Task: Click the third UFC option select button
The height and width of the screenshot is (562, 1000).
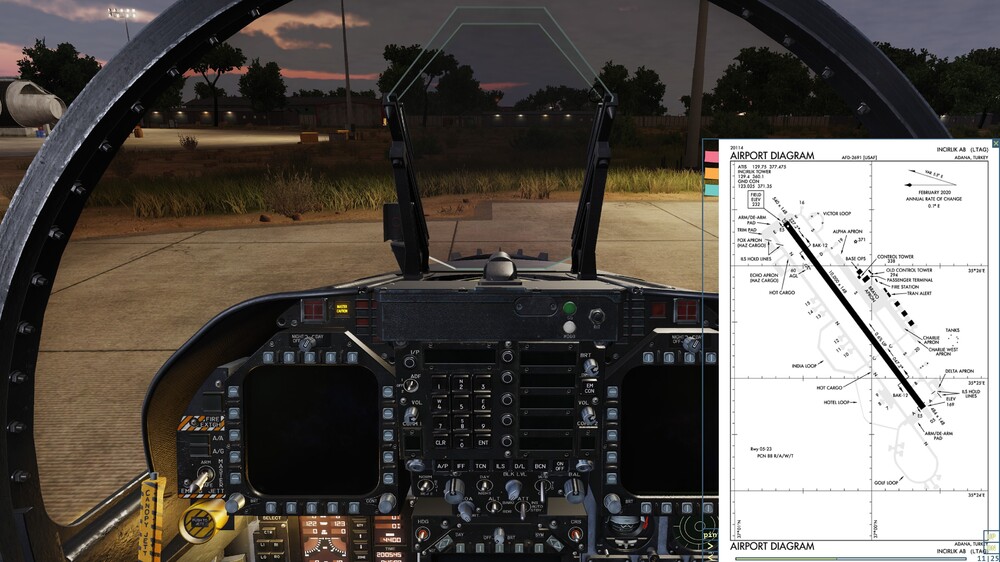Action: [507, 399]
